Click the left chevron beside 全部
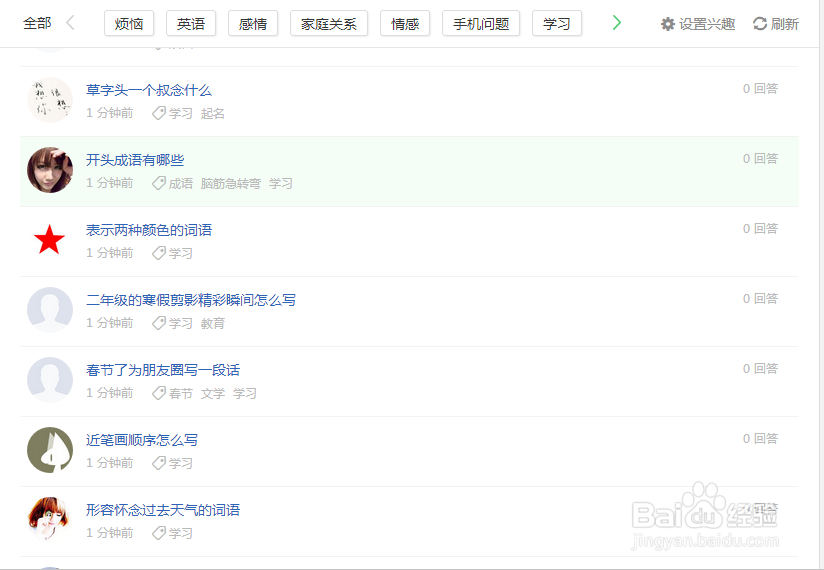This screenshot has width=824, height=570. (x=70, y=23)
